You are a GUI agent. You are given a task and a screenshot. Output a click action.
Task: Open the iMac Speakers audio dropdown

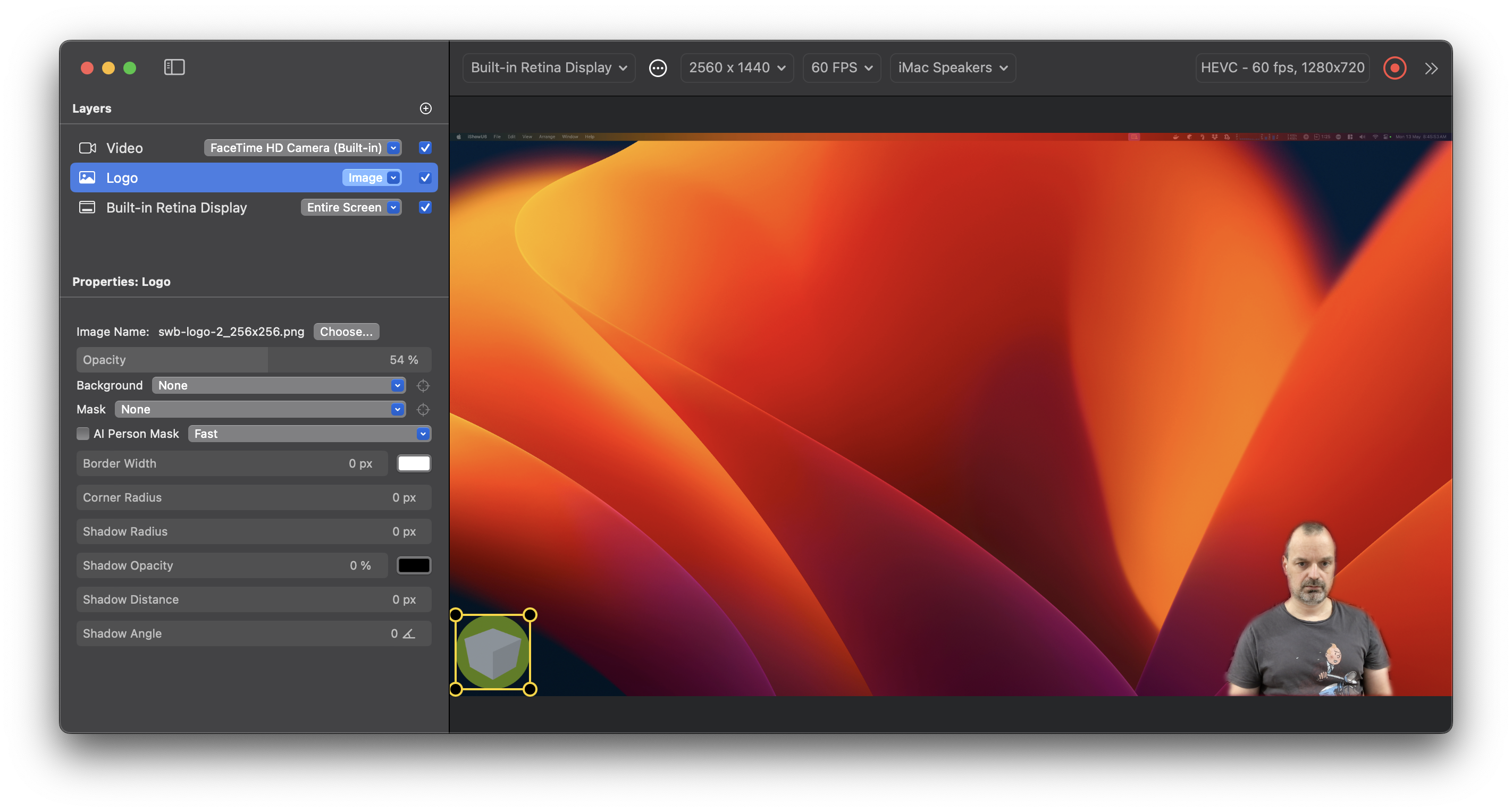tap(952, 68)
